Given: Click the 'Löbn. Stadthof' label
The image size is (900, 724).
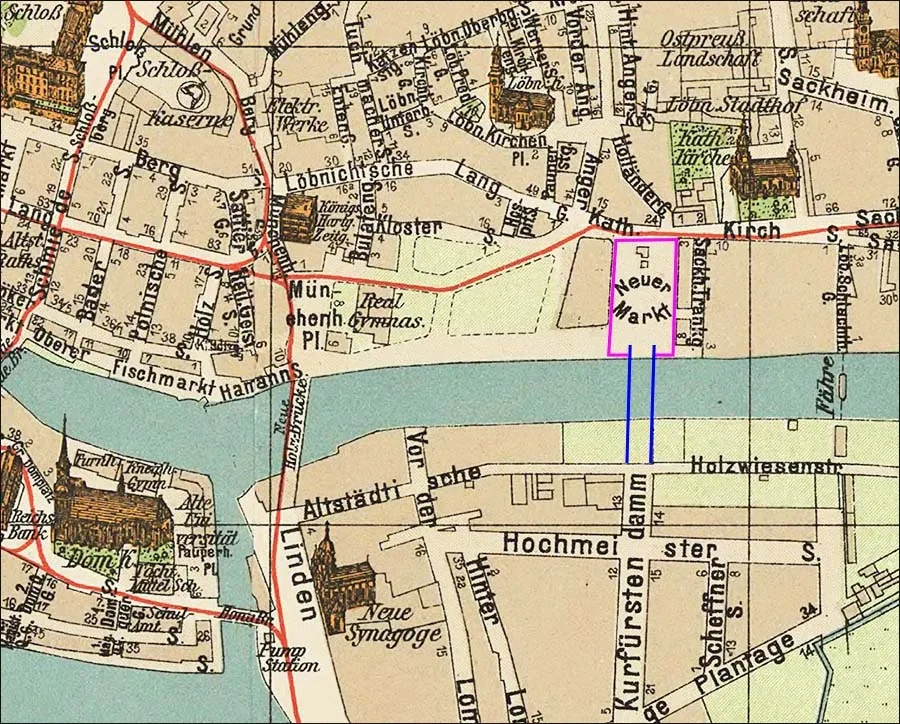Looking at the screenshot, I should 736,106.
